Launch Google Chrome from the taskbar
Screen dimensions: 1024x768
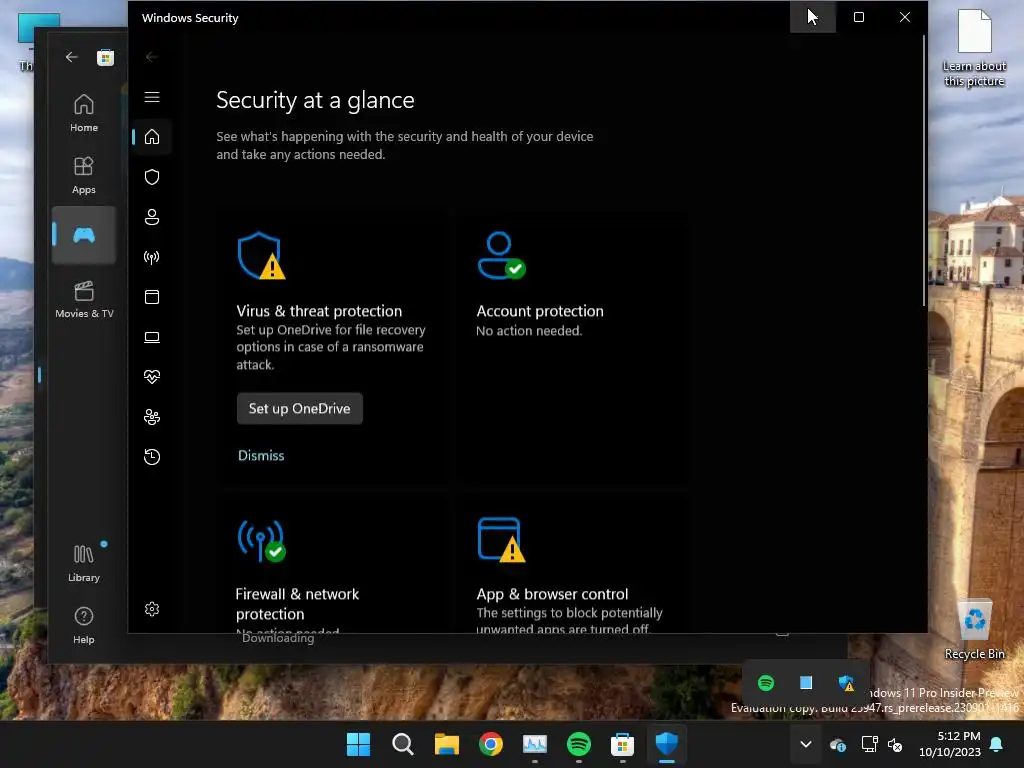click(491, 744)
